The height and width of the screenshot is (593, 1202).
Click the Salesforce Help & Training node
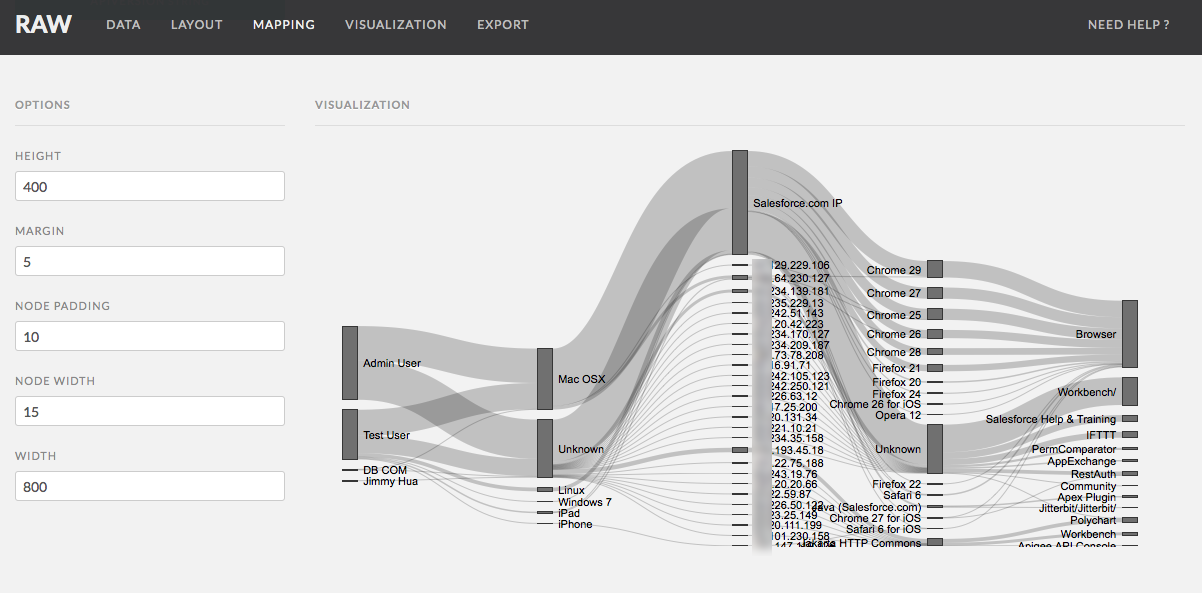click(x=1131, y=419)
